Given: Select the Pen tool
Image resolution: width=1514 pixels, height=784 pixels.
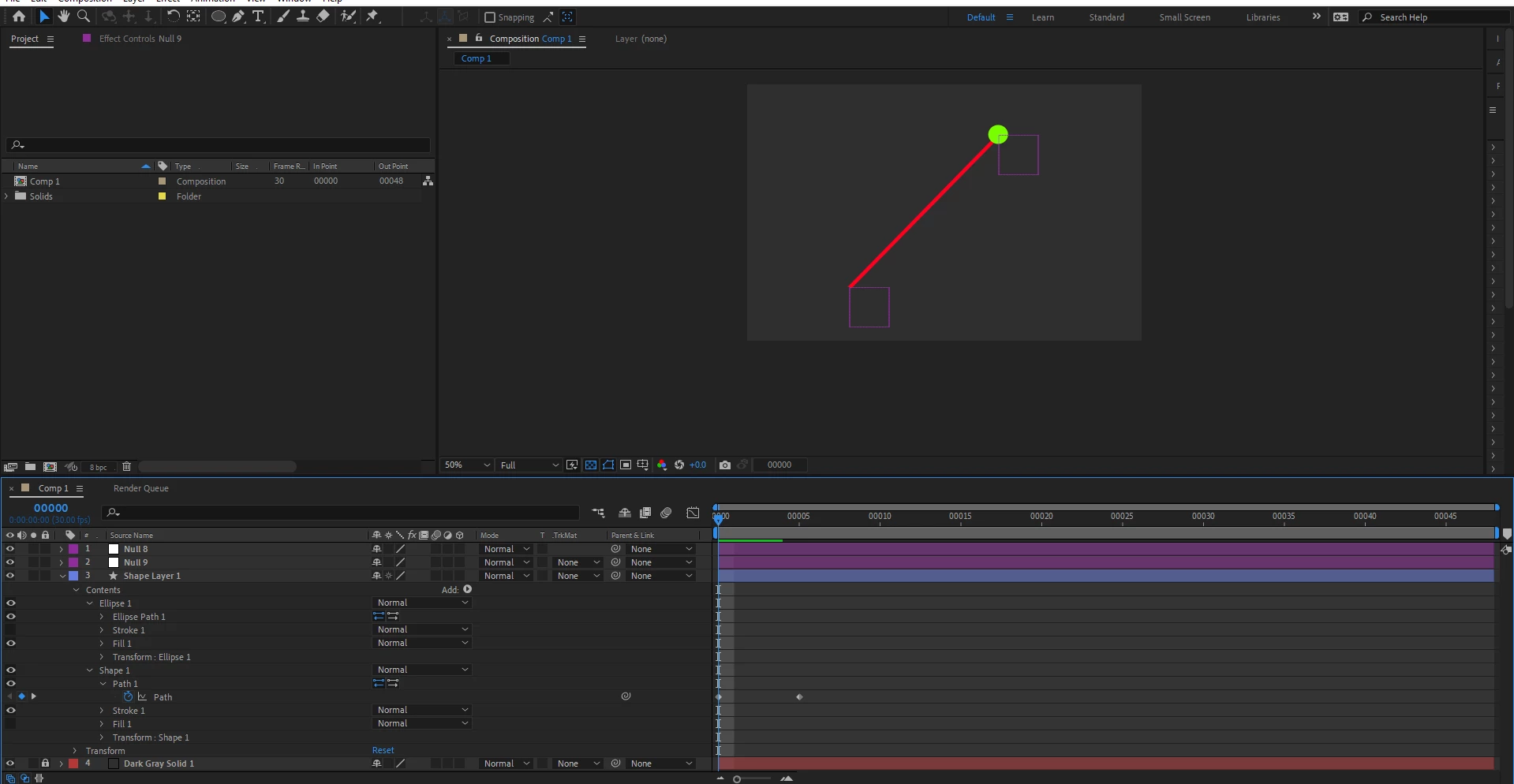Looking at the screenshot, I should click(x=238, y=17).
